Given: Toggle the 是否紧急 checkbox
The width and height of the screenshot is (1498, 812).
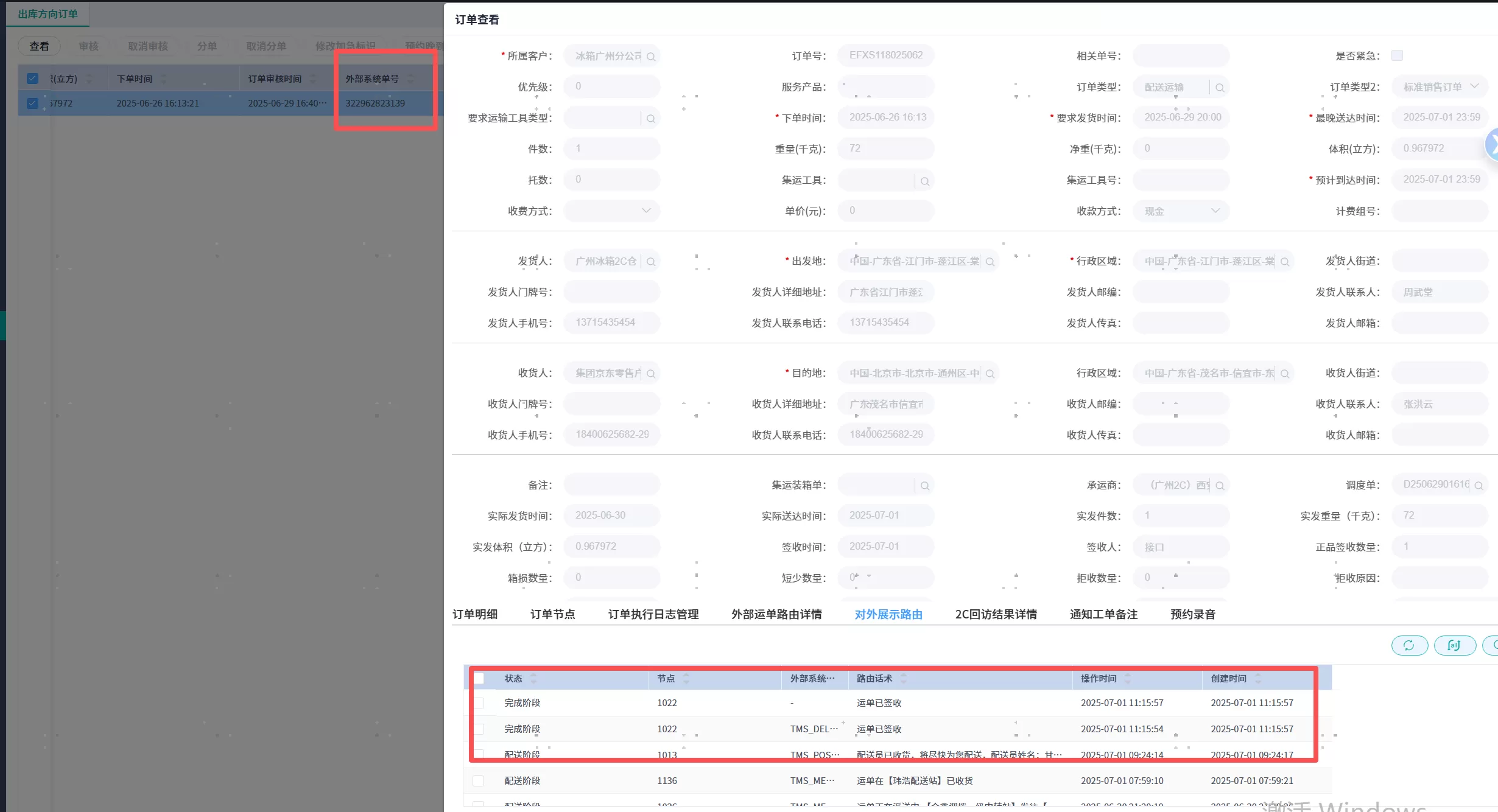Looking at the screenshot, I should [1397, 55].
